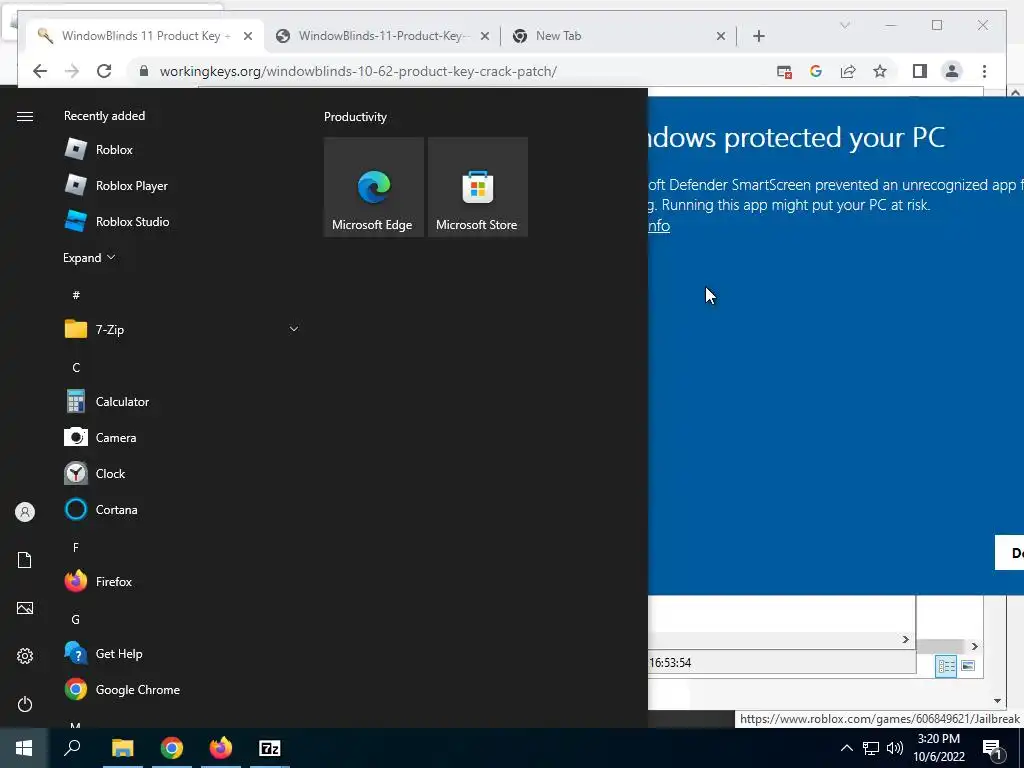The height and width of the screenshot is (768, 1024).
Task: Switch background window to details view icon
Action: click(x=946, y=666)
